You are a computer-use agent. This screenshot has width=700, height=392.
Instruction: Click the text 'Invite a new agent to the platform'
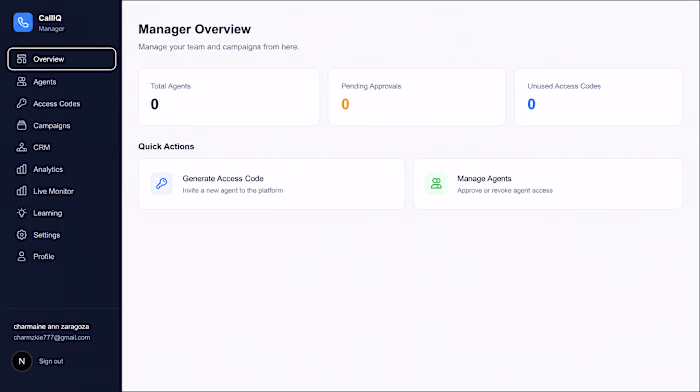(x=233, y=190)
